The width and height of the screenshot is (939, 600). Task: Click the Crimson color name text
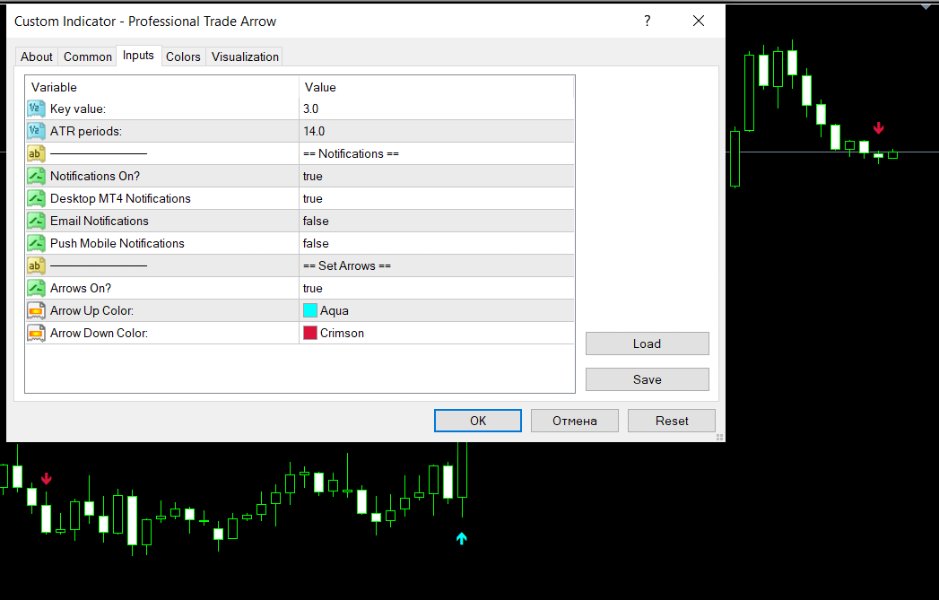click(342, 333)
